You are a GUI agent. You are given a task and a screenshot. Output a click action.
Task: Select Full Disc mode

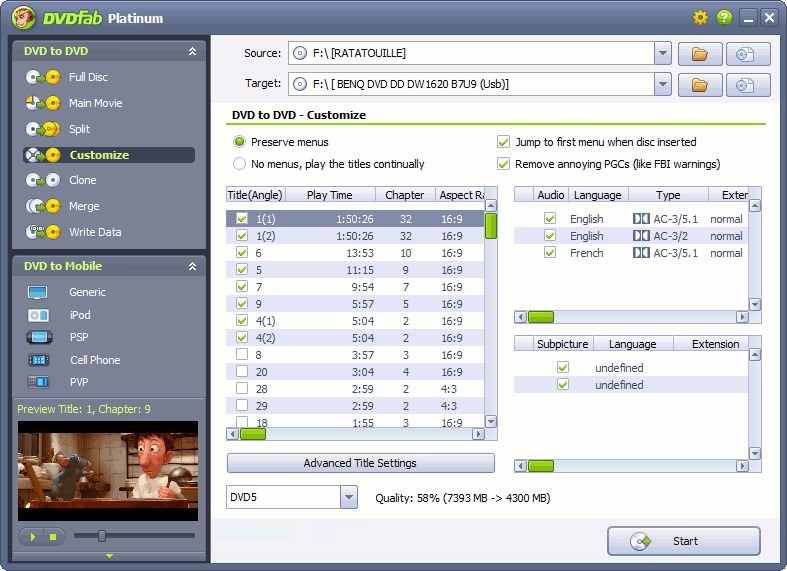88,77
